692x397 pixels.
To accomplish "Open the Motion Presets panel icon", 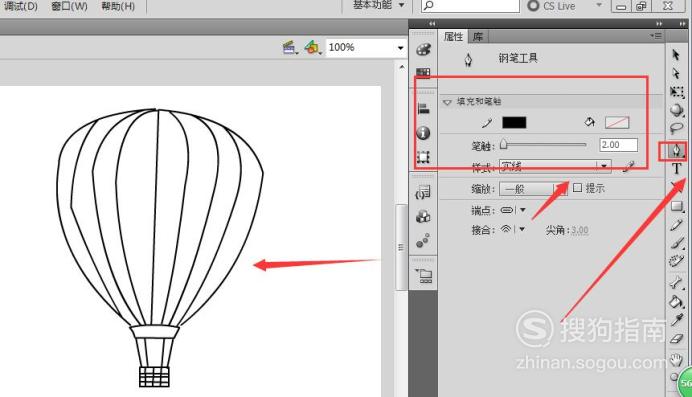I will coord(423,240).
